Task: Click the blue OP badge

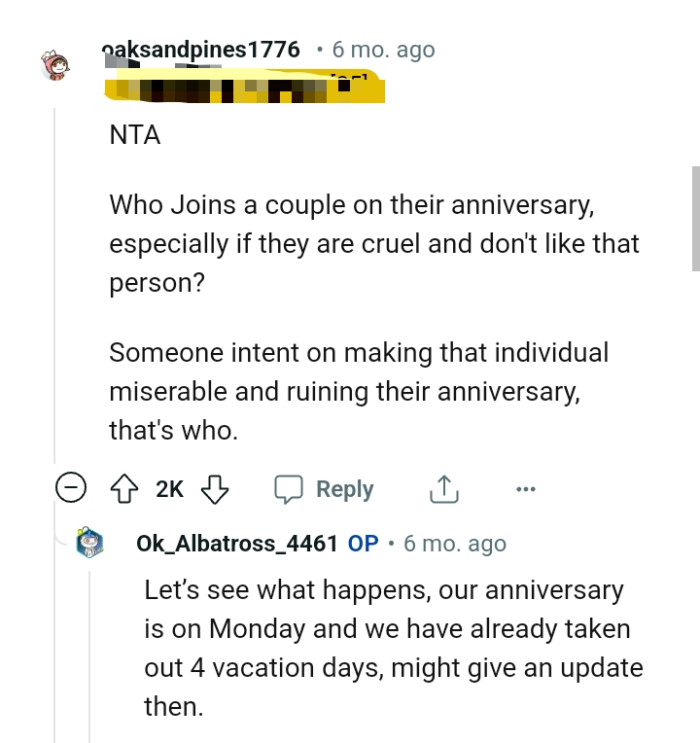Action: [x=363, y=544]
